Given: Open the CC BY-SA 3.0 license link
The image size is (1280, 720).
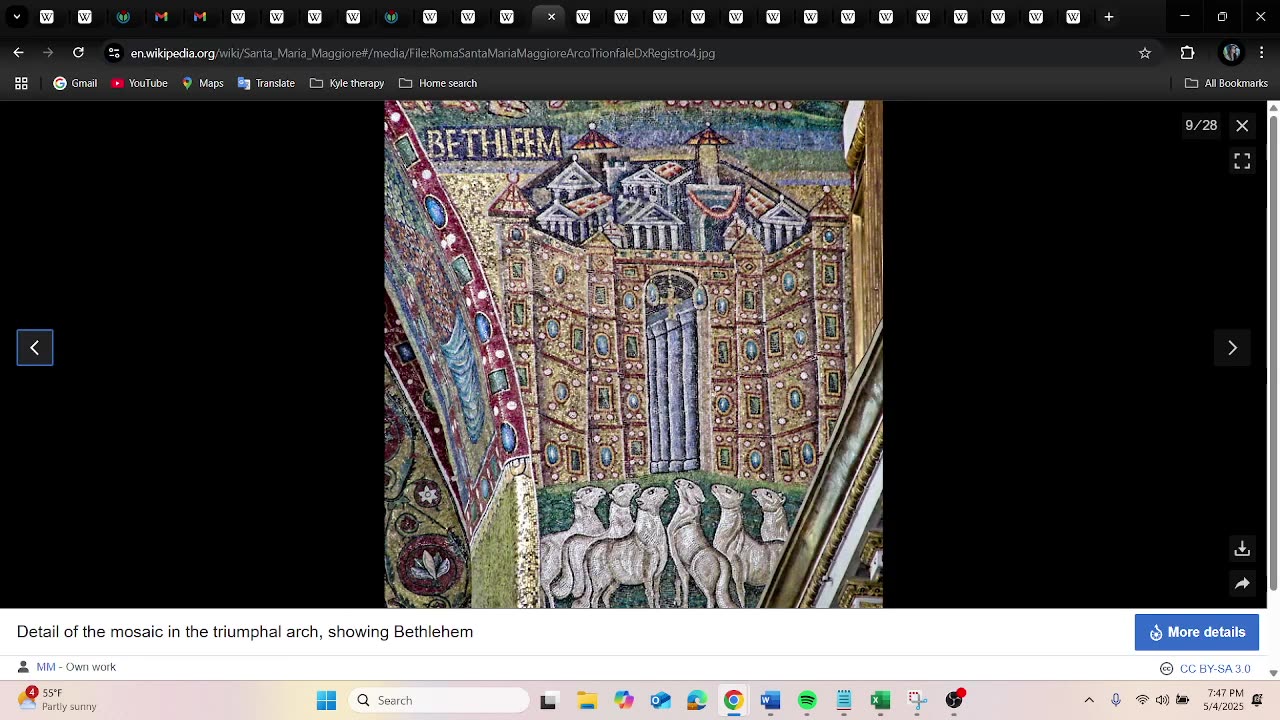Looking at the screenshot, I should (x=1215, y=668).
